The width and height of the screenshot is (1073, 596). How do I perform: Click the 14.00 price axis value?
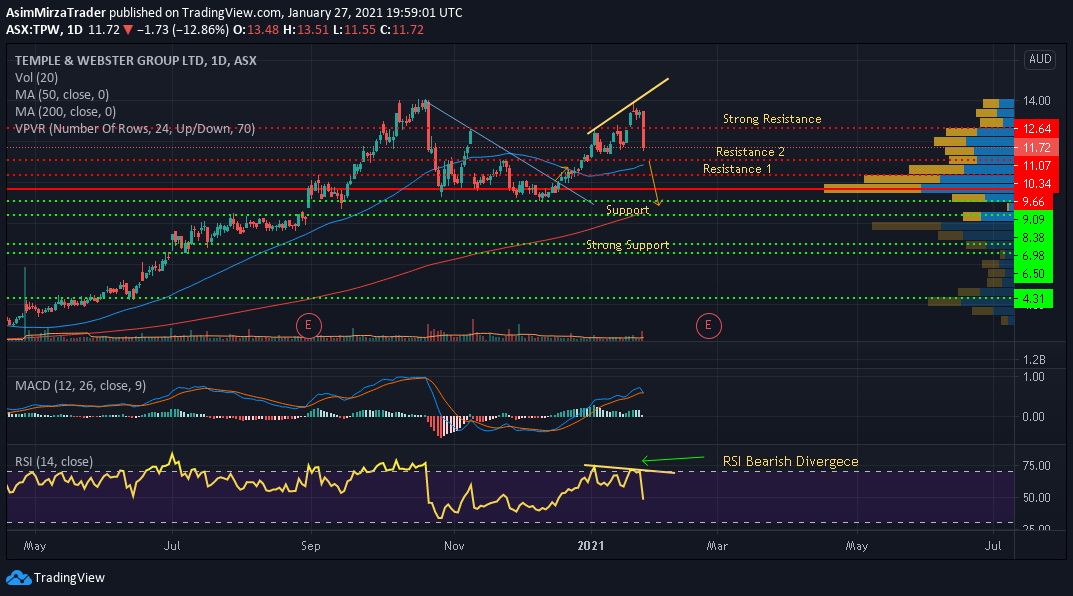click(x=1036, y=101)
